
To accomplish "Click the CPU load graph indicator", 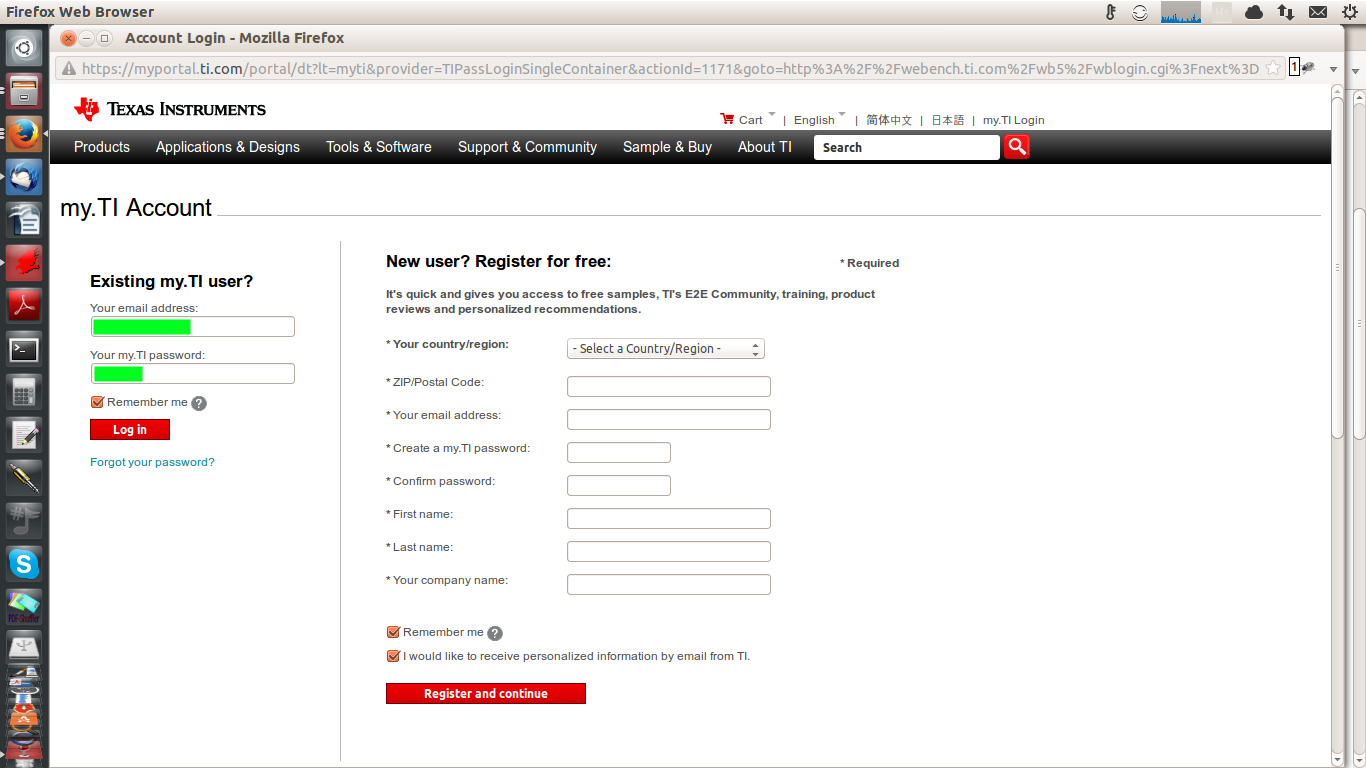I will 1181,12.
